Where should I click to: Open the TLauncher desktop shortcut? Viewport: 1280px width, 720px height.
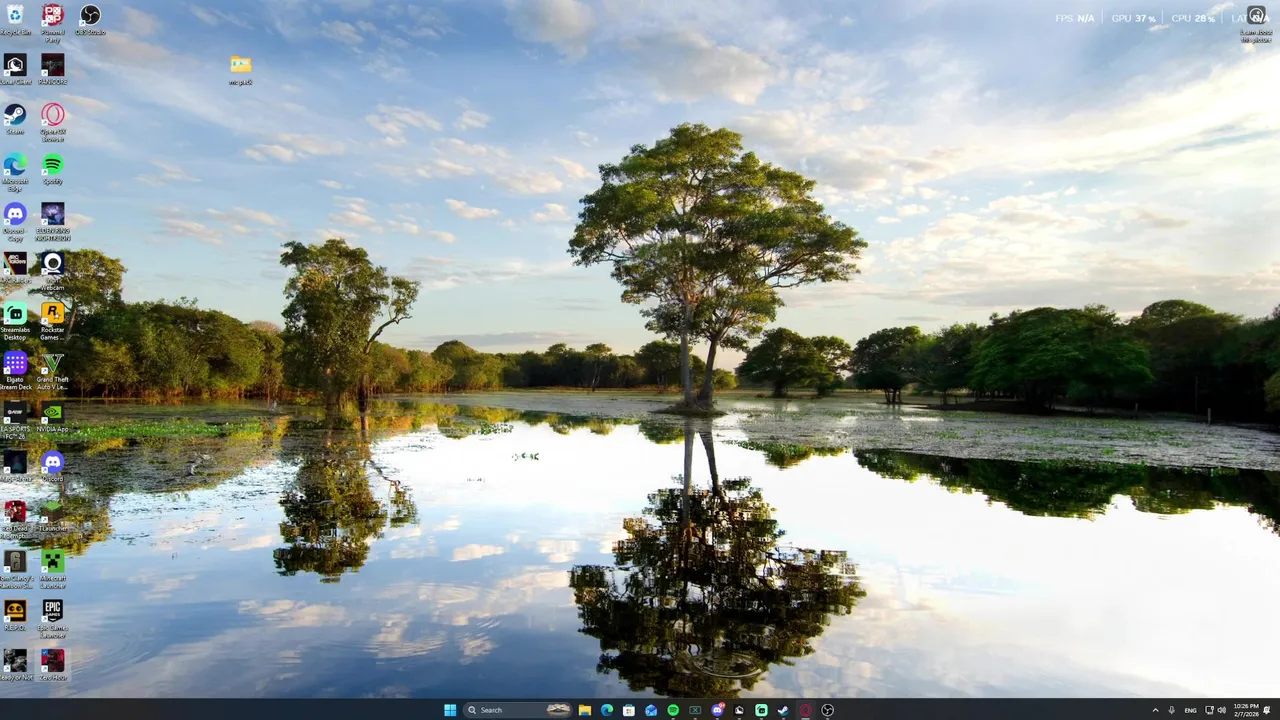pyautogui.click(x=53, y=516)
